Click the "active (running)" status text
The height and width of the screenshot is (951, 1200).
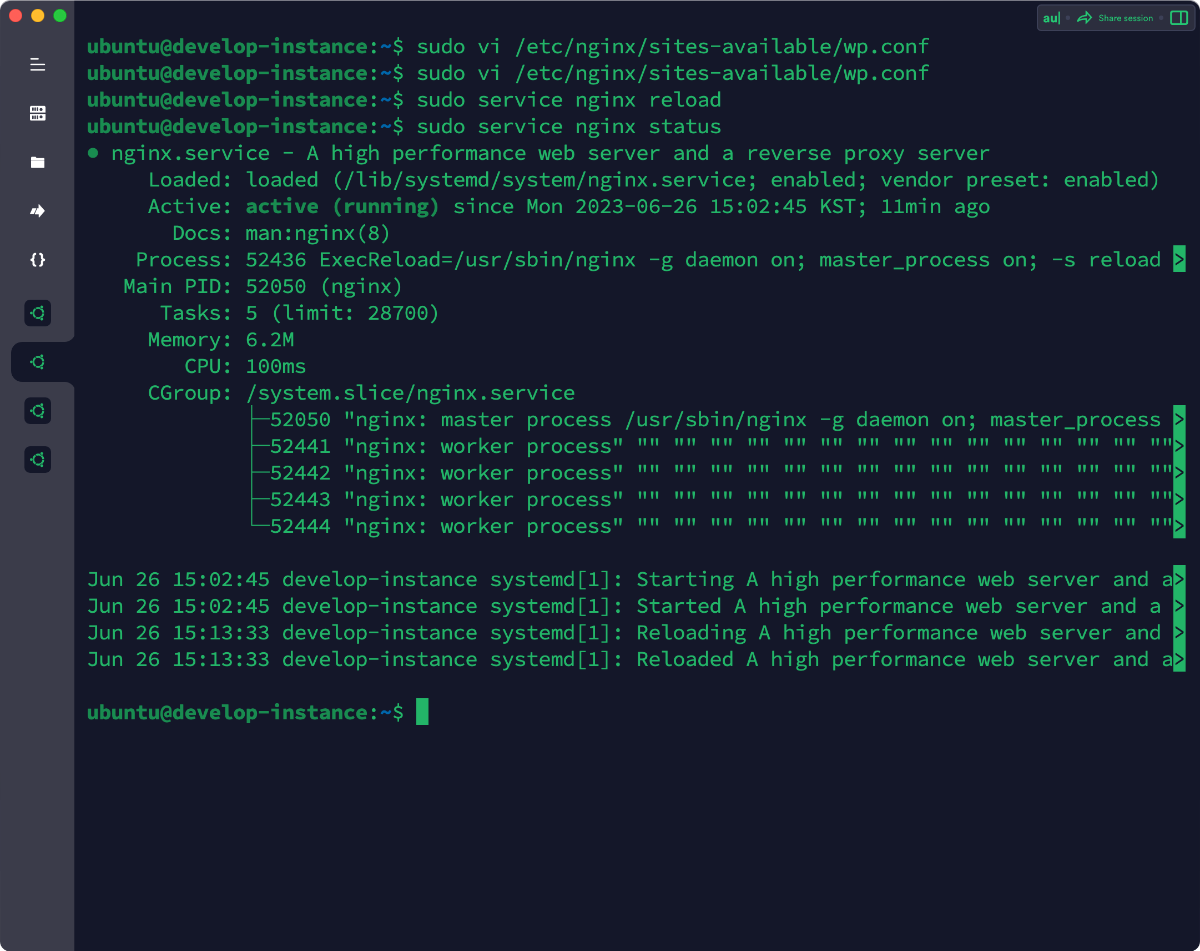tap(343, 207)
